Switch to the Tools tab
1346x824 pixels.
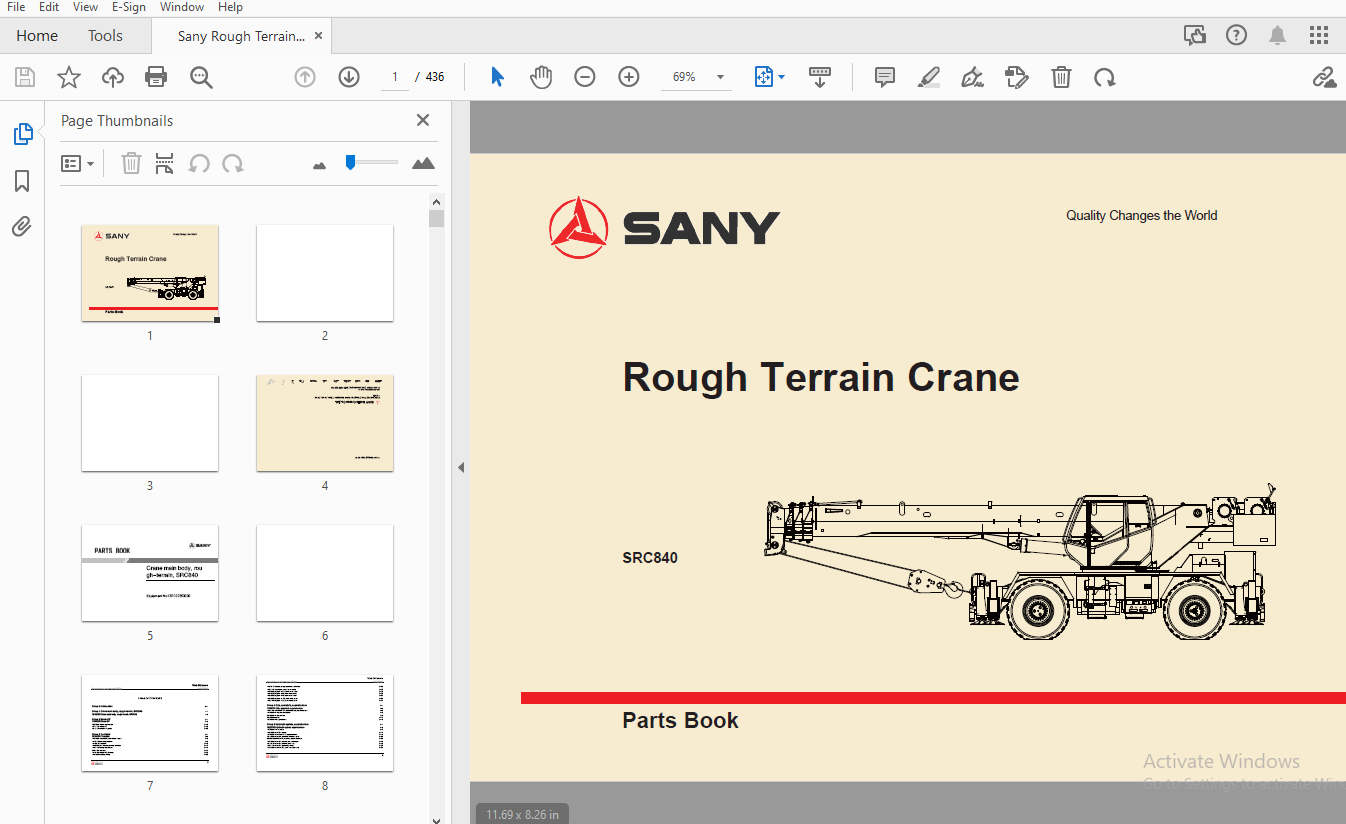click(105, 36)
